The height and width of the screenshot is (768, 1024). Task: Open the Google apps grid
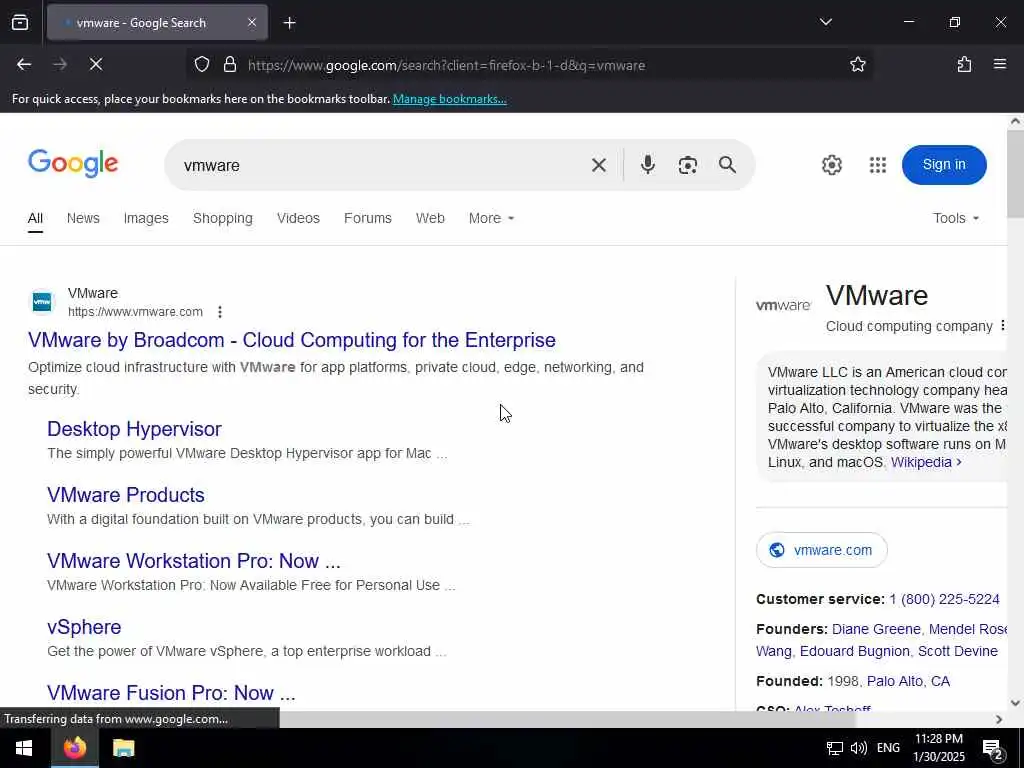(x=878, y=165)
